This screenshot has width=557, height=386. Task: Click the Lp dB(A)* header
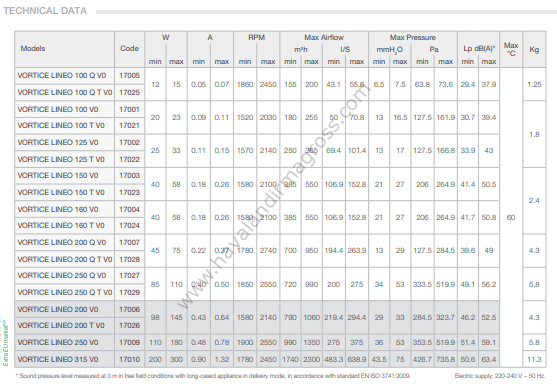(x=478, y=49)
